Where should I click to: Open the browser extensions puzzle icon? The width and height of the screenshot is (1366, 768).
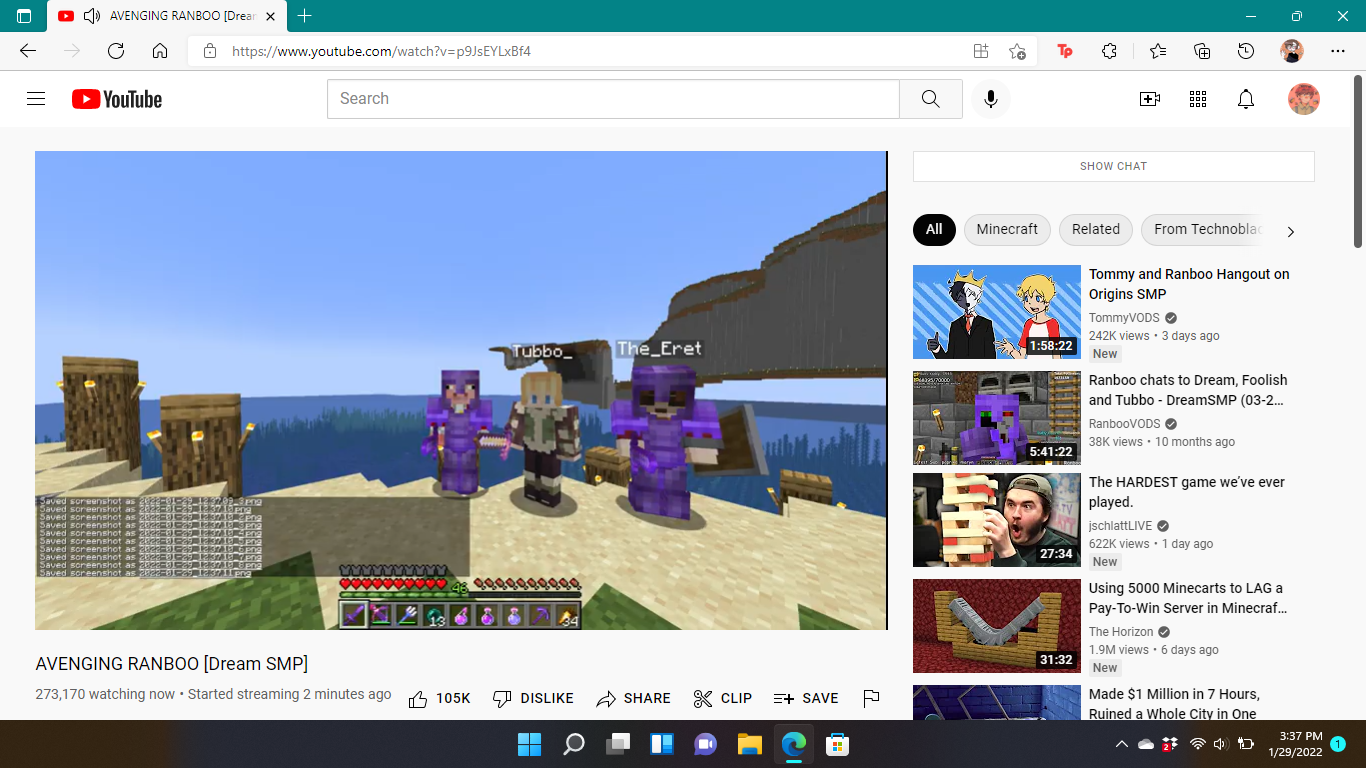1109,51
